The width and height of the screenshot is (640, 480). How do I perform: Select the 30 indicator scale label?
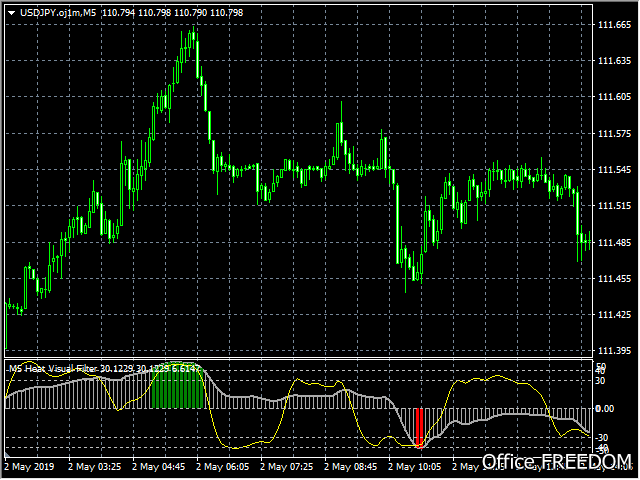[x=600, y=381]
